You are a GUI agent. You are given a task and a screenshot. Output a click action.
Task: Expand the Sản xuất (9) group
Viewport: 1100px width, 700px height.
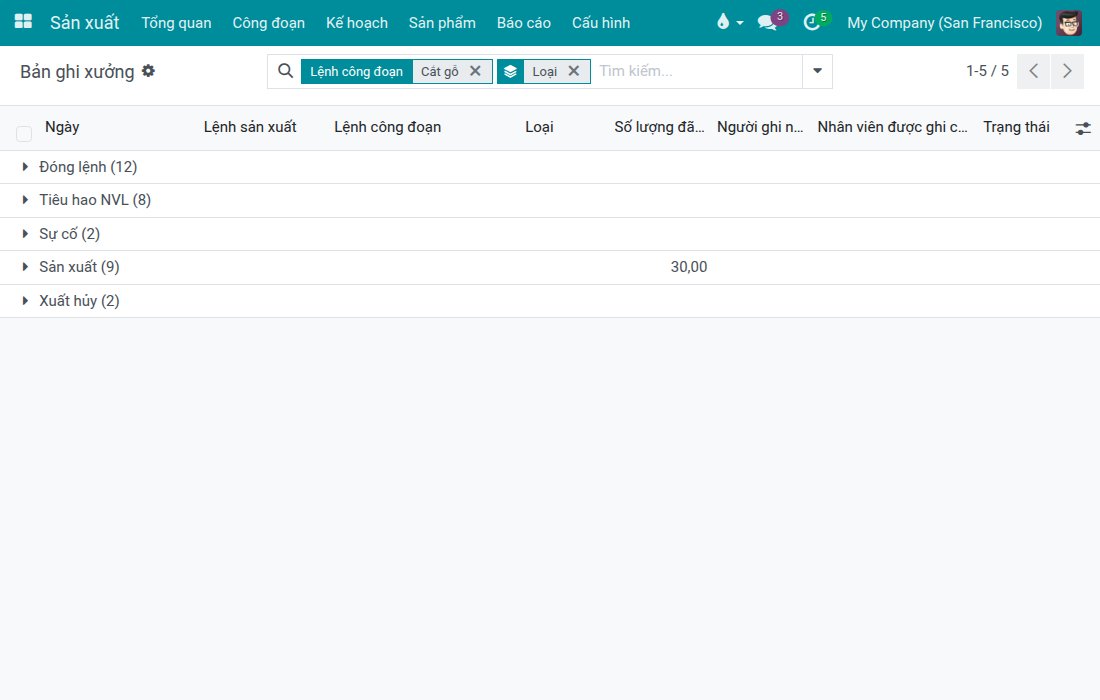tap(550, 267)
